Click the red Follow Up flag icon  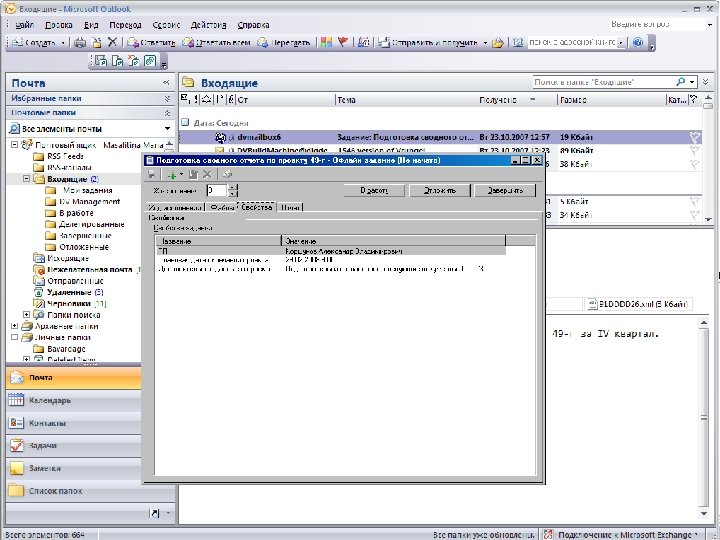tap(343, 42)
